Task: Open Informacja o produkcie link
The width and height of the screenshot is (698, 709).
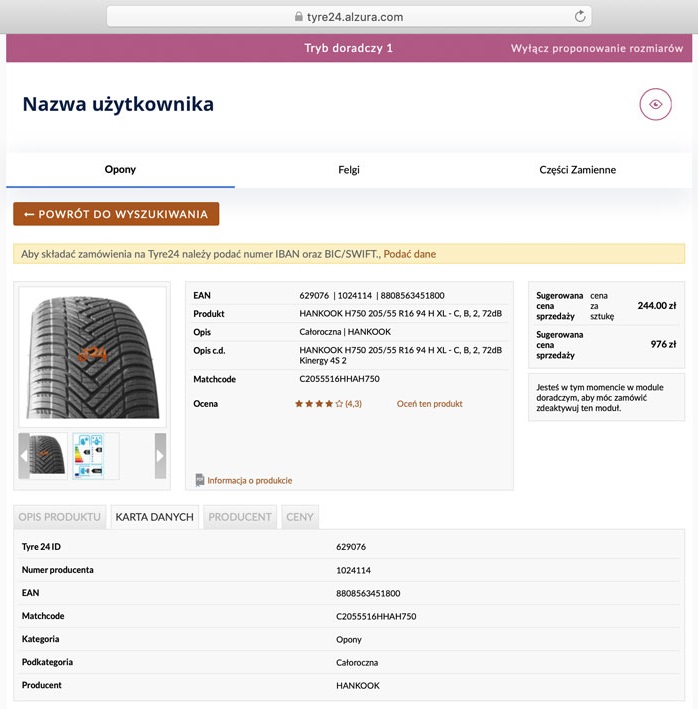Action: [250, 481]
